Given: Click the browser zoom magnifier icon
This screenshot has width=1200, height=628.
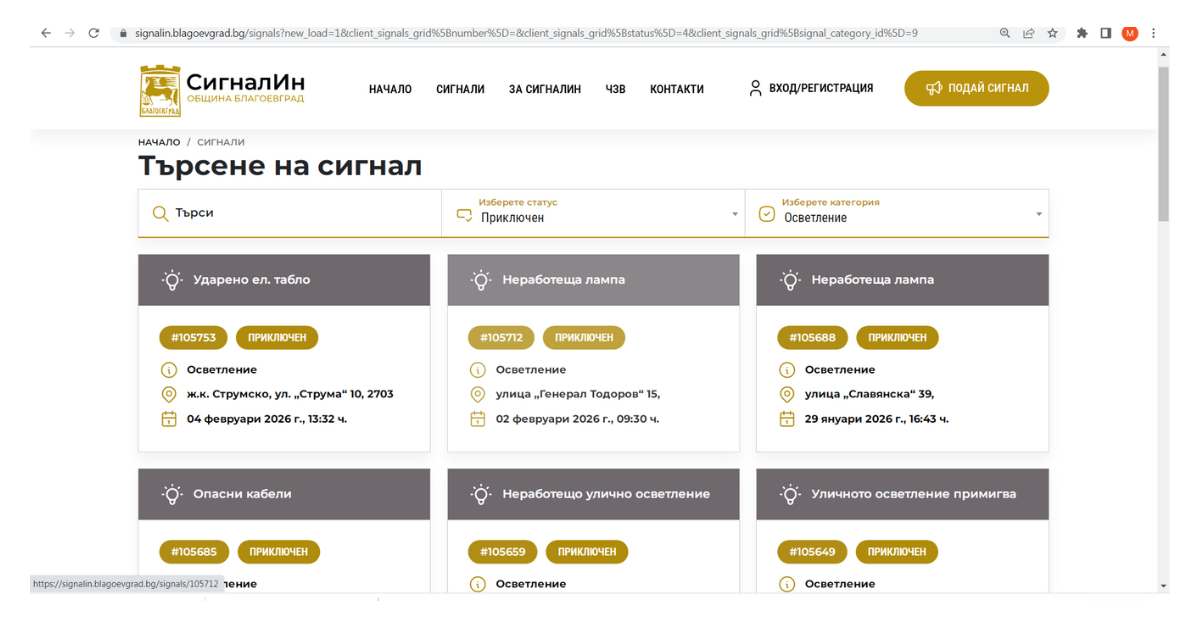Looking at the screenshot, I should click(x=1004, y=33).
